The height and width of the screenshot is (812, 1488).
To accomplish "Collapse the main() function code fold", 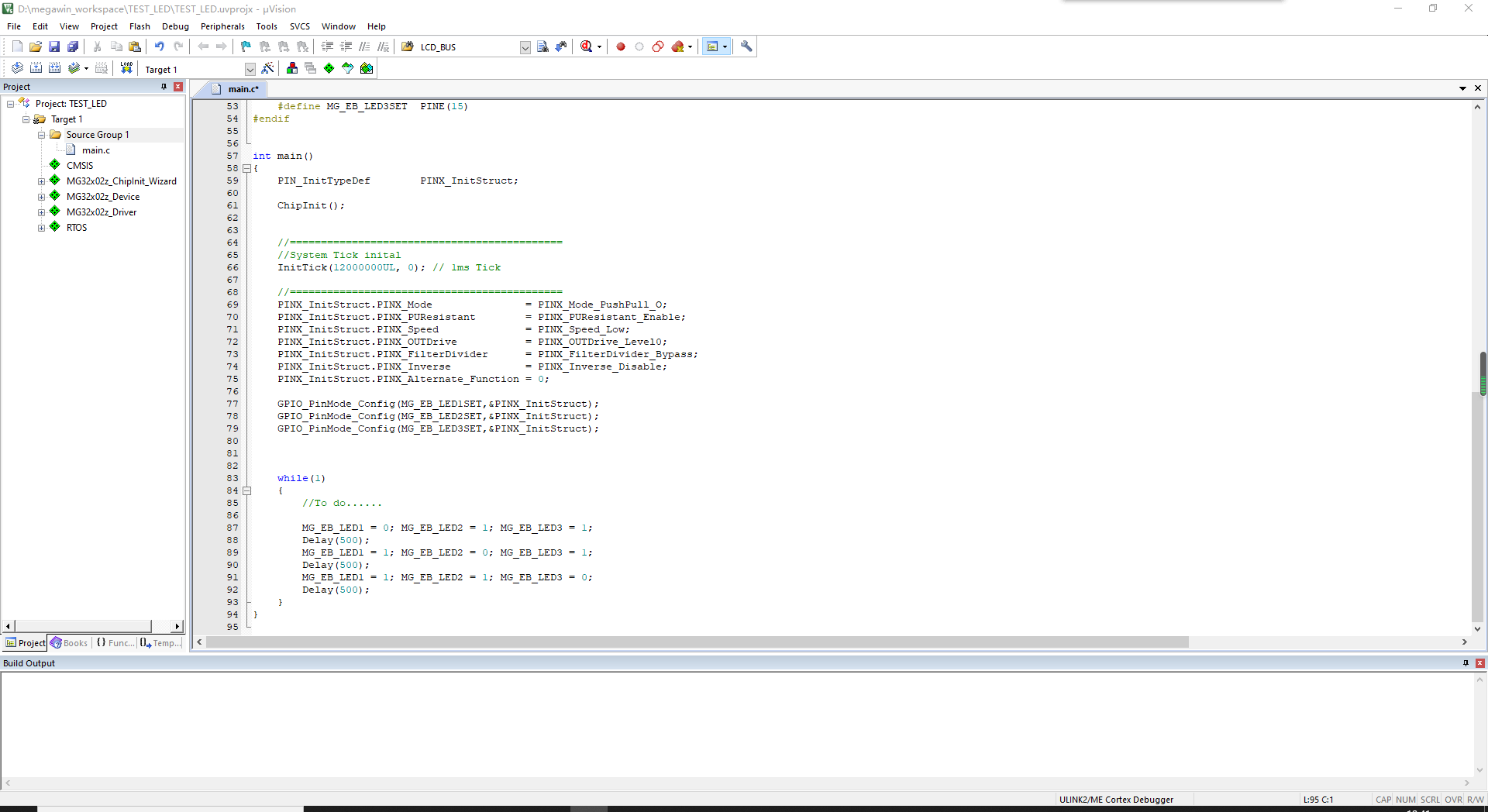I will (x=247, y=168).
